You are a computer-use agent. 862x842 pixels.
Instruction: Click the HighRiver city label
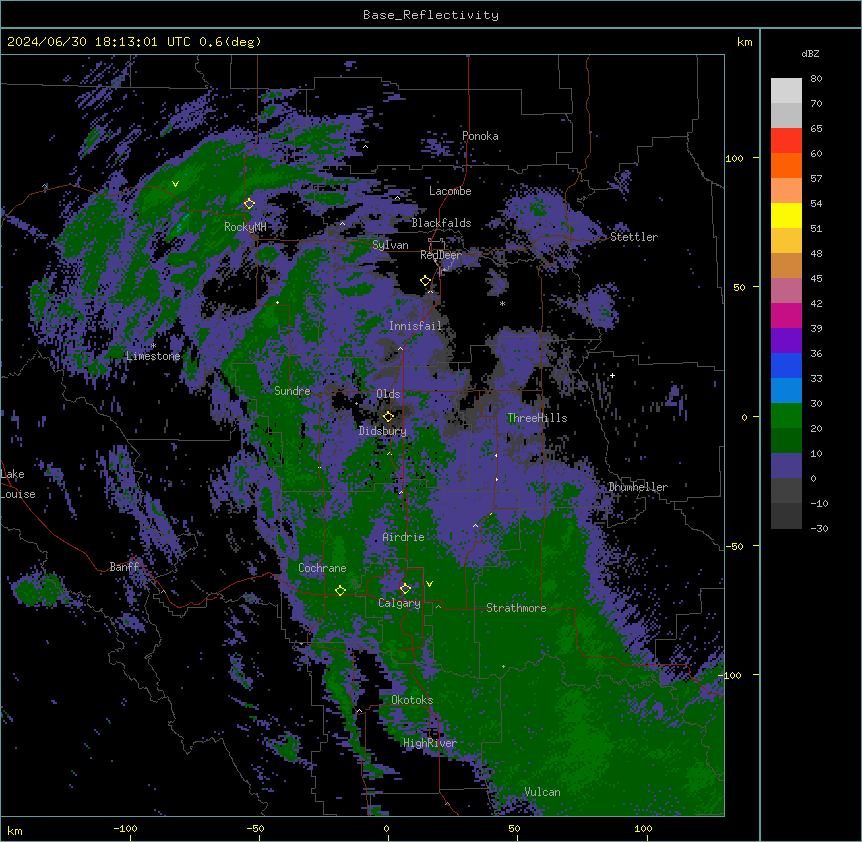click(430, 743)
